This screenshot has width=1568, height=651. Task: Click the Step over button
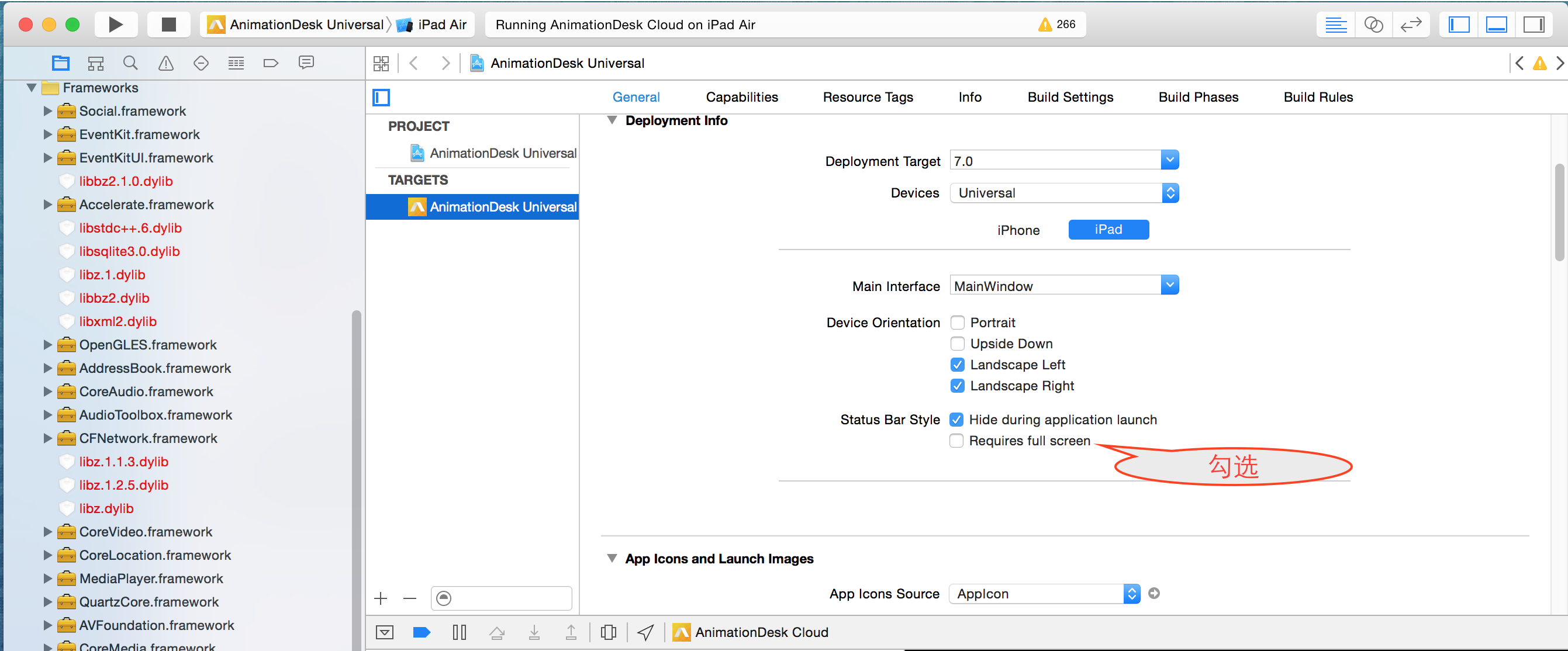tap(497, 633)
